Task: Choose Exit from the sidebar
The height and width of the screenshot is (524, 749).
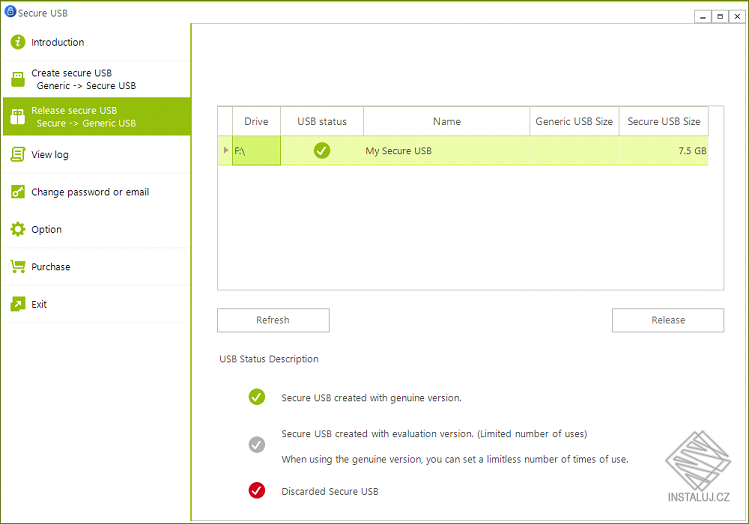Action: (96, 304)
